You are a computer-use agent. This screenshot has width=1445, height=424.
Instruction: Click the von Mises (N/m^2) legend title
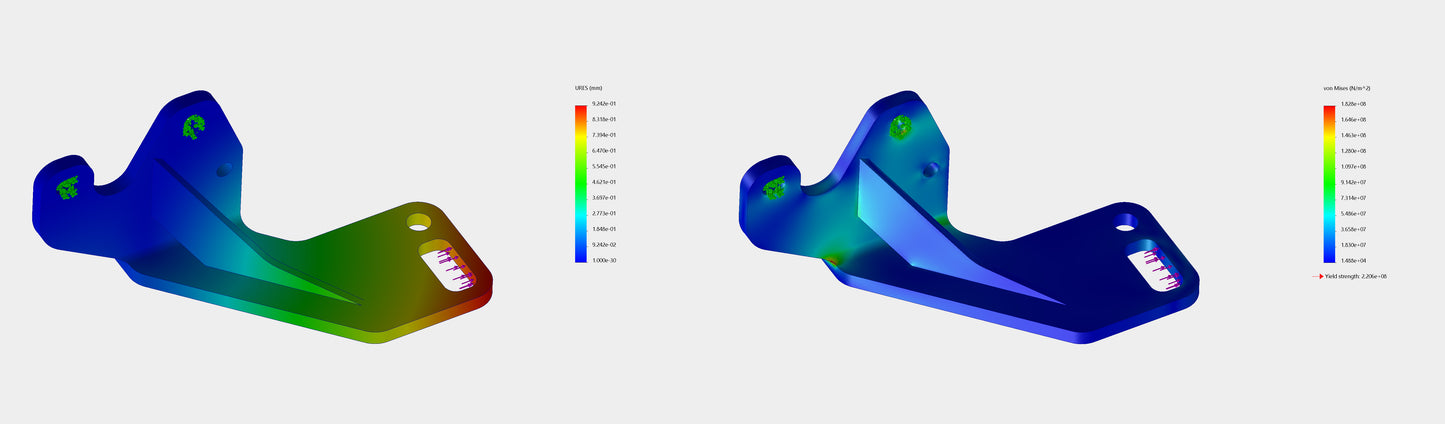[1346, 88]
